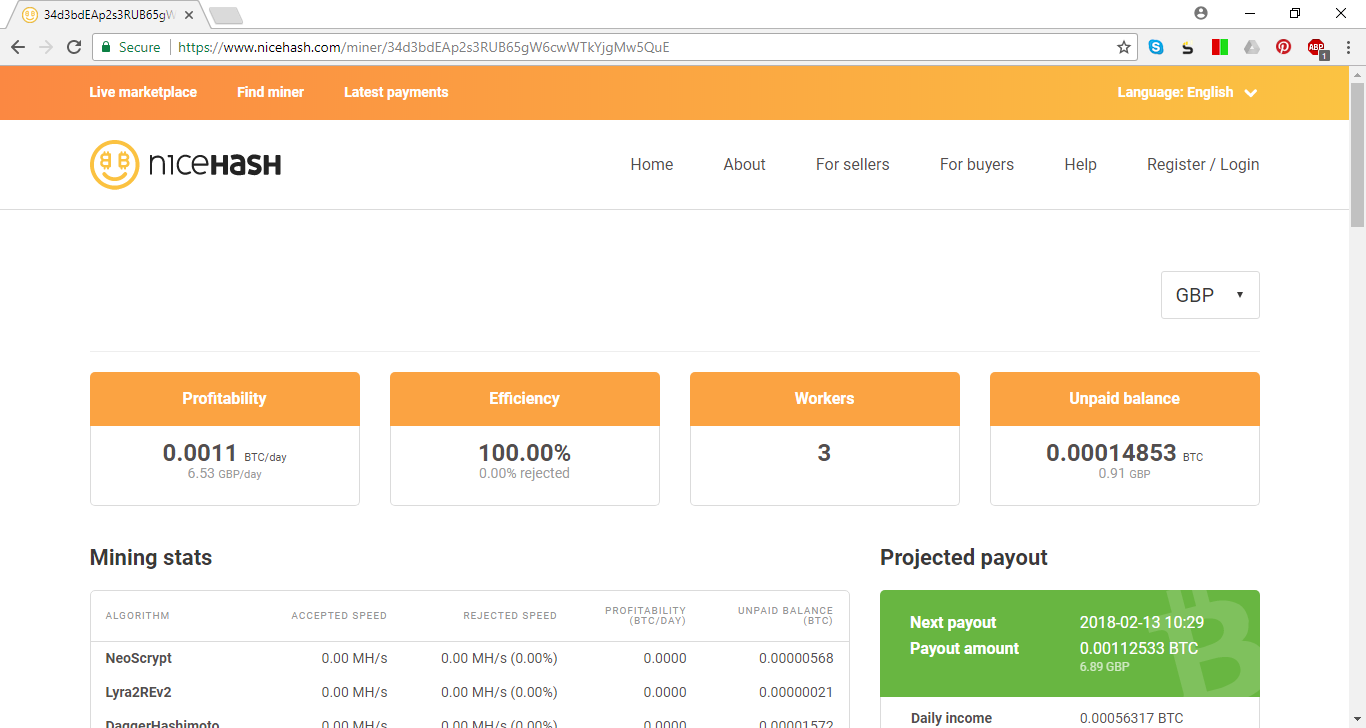Click the REJECTED SPEED column header
The image size is (1366, 728).
pos(510,616)
